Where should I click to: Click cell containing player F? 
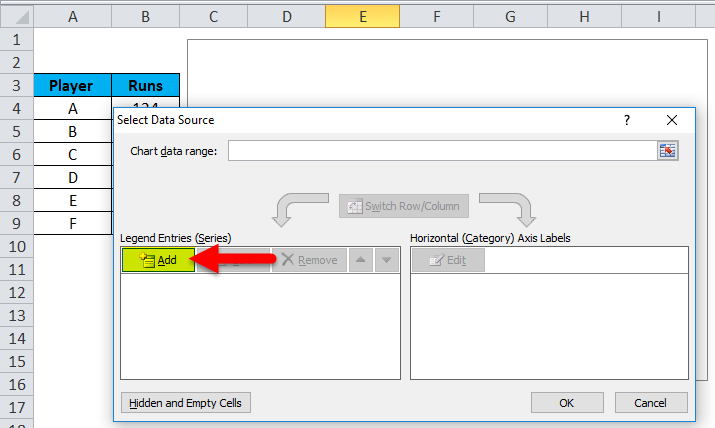(x=73, y=223)
